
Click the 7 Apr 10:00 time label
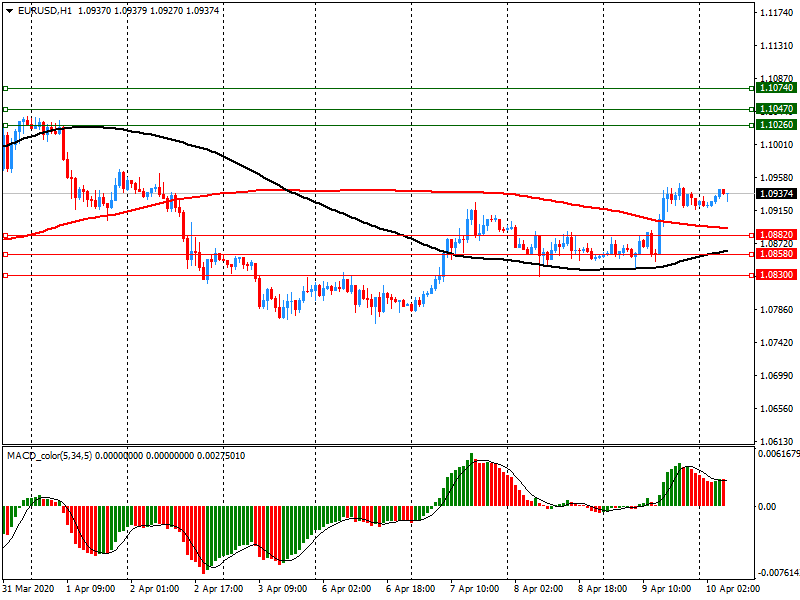point(475,589)
